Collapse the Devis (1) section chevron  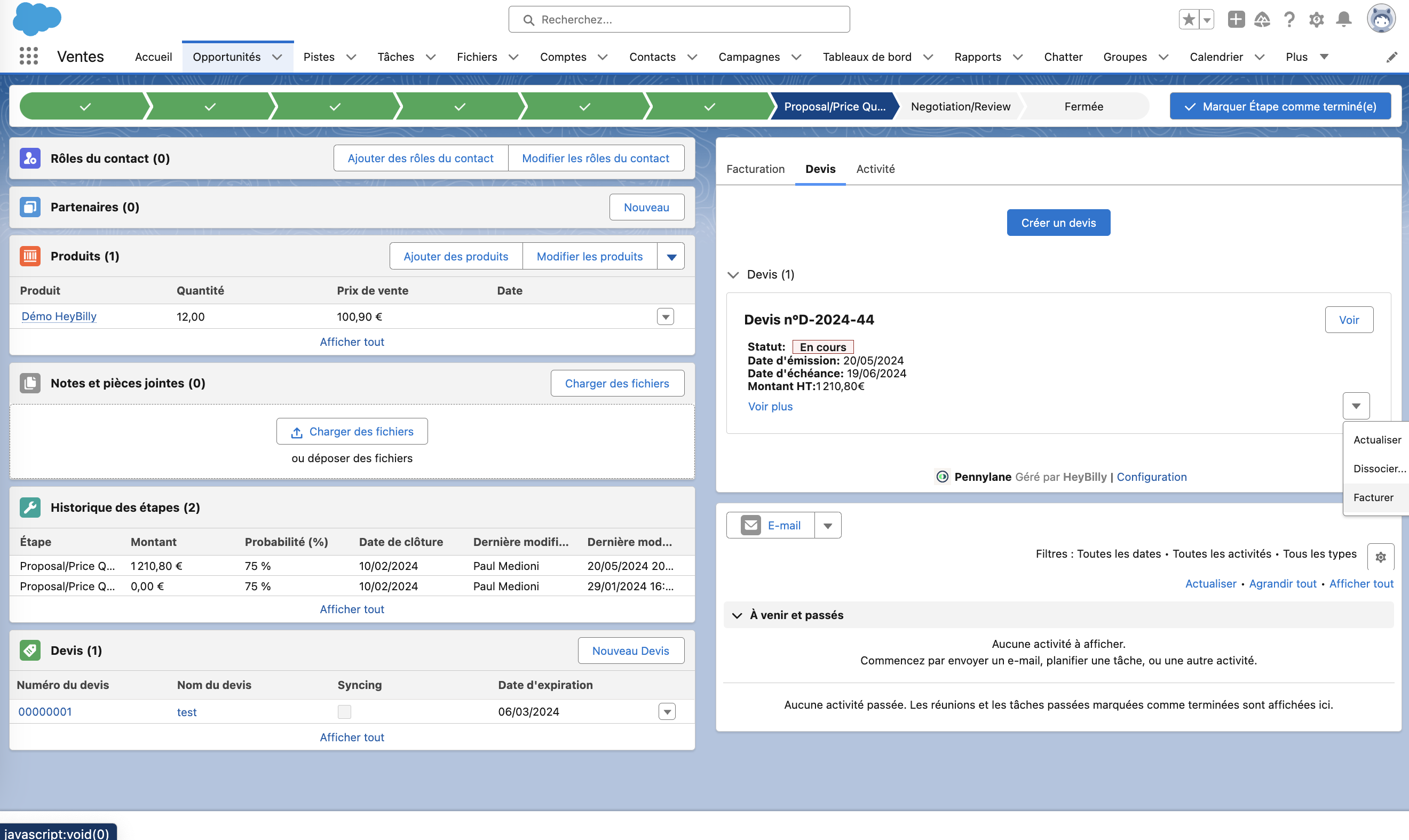click(733, 275)
